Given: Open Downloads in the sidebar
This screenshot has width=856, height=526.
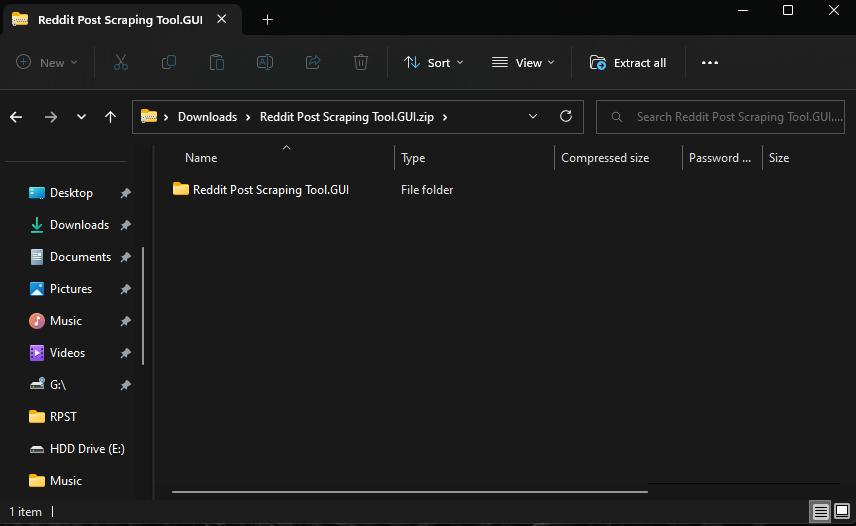Looking at the screenshot, I should coord(79,225).
